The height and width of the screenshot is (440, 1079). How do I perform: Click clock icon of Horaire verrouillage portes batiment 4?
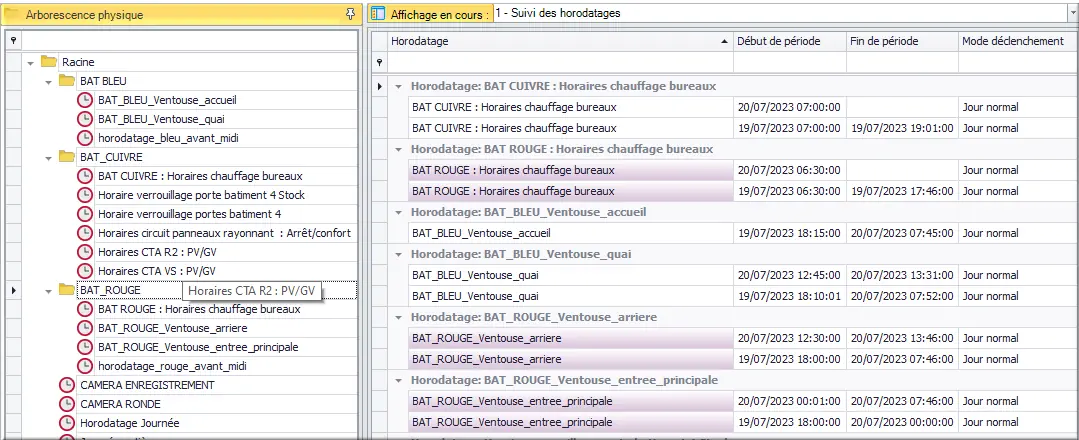(x=85, y=214)
